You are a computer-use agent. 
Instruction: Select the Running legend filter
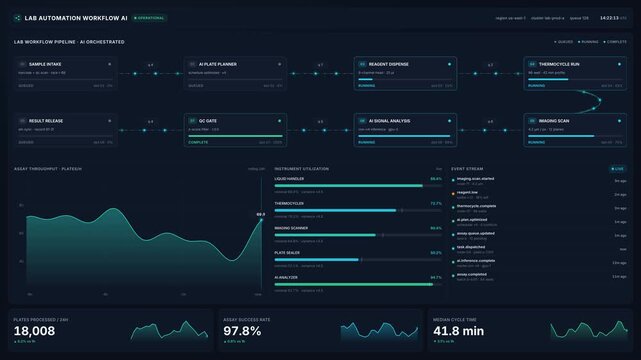(x=588, y=42)
